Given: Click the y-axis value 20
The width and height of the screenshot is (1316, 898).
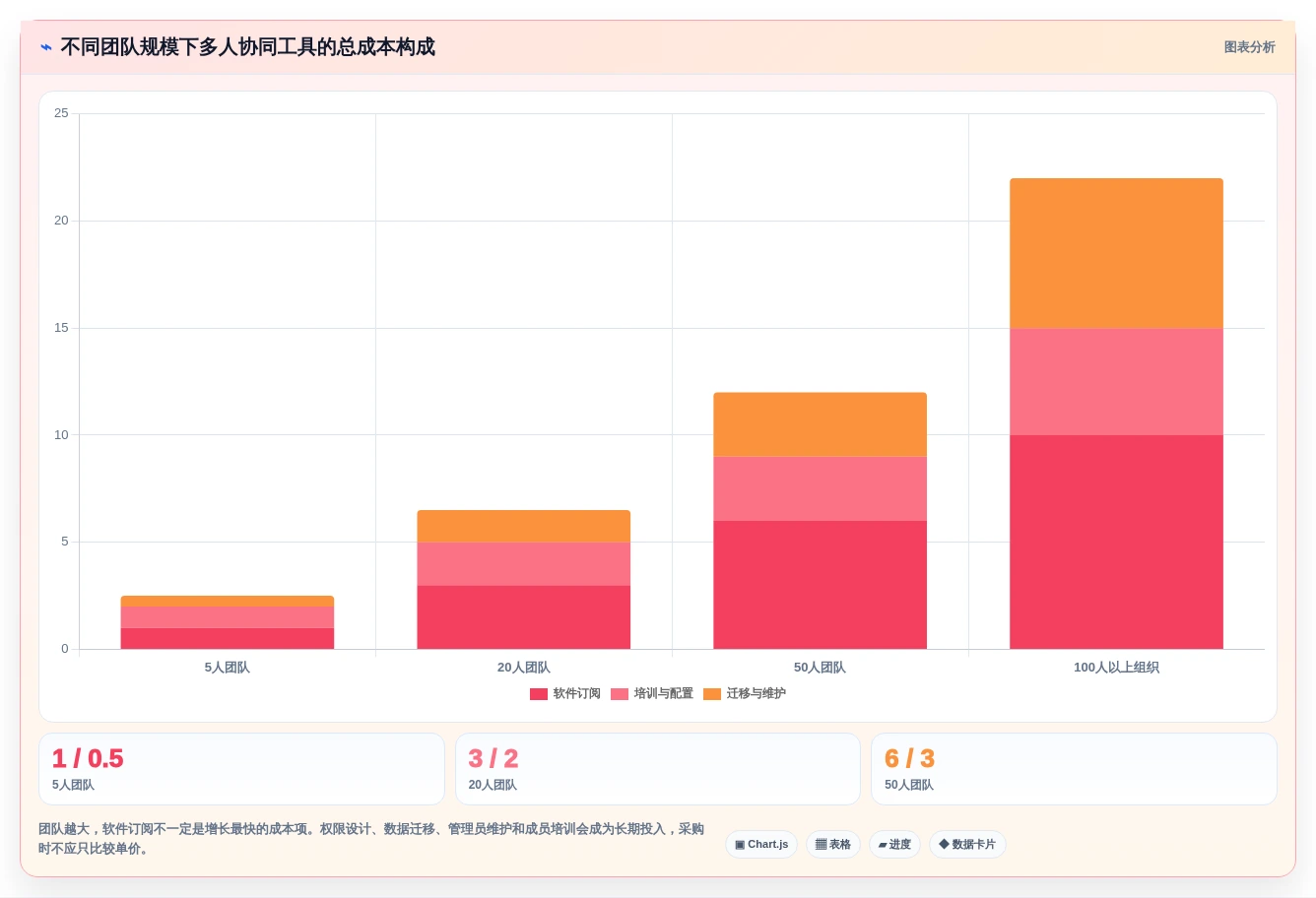Looking at the screenshot, I should 61,221.
